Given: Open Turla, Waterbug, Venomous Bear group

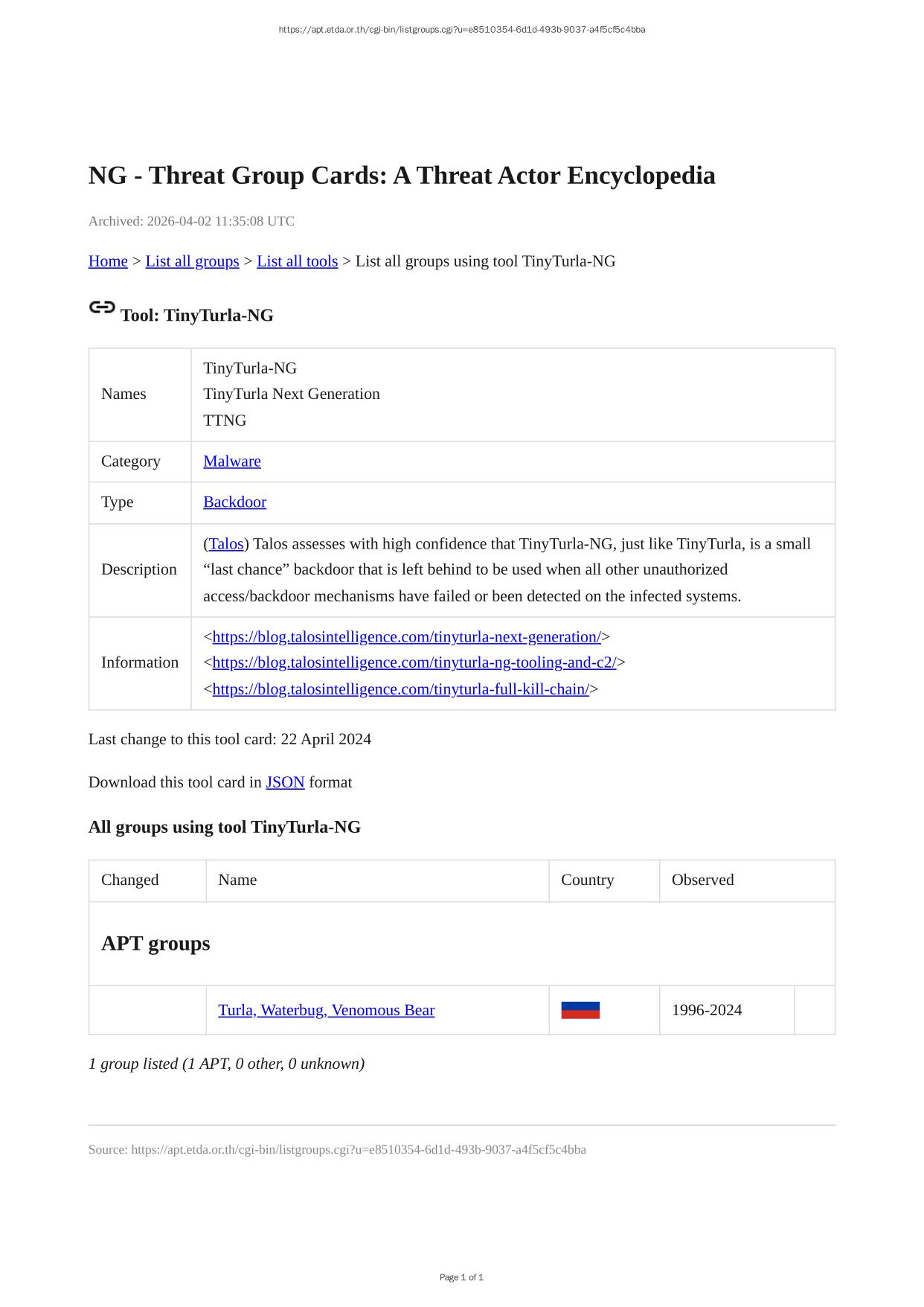Looking at the screenshot, I should [x=326, y=1010].
